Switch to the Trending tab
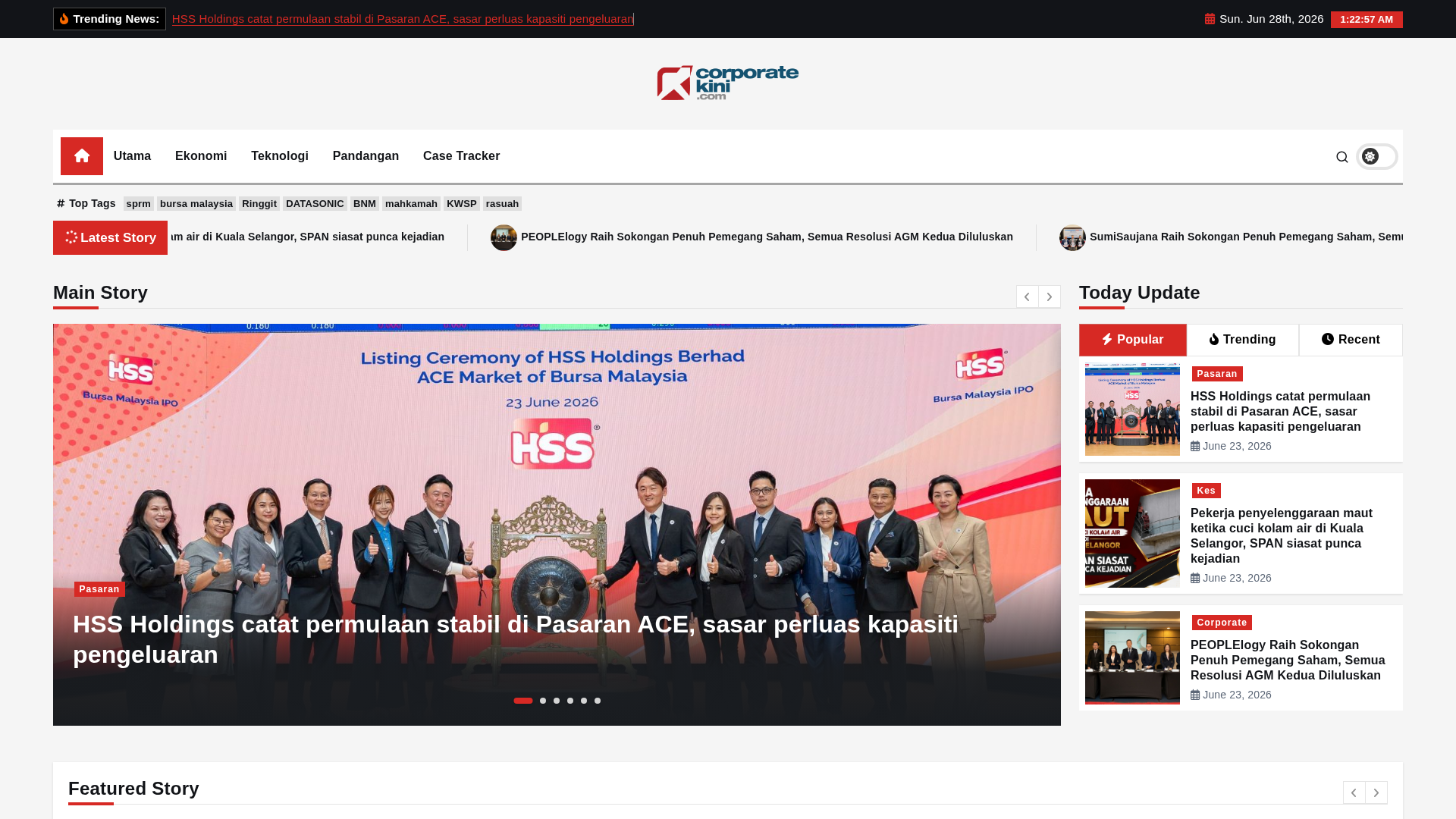Viewport: 1456px width, 819px height. [1242, 340]
